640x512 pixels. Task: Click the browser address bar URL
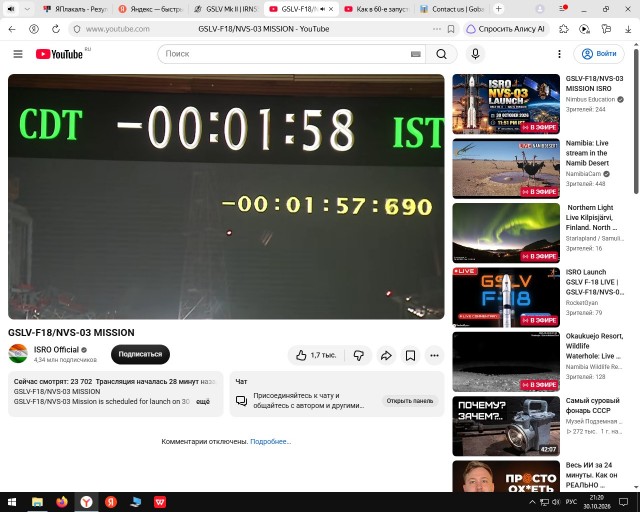[118, 29]
